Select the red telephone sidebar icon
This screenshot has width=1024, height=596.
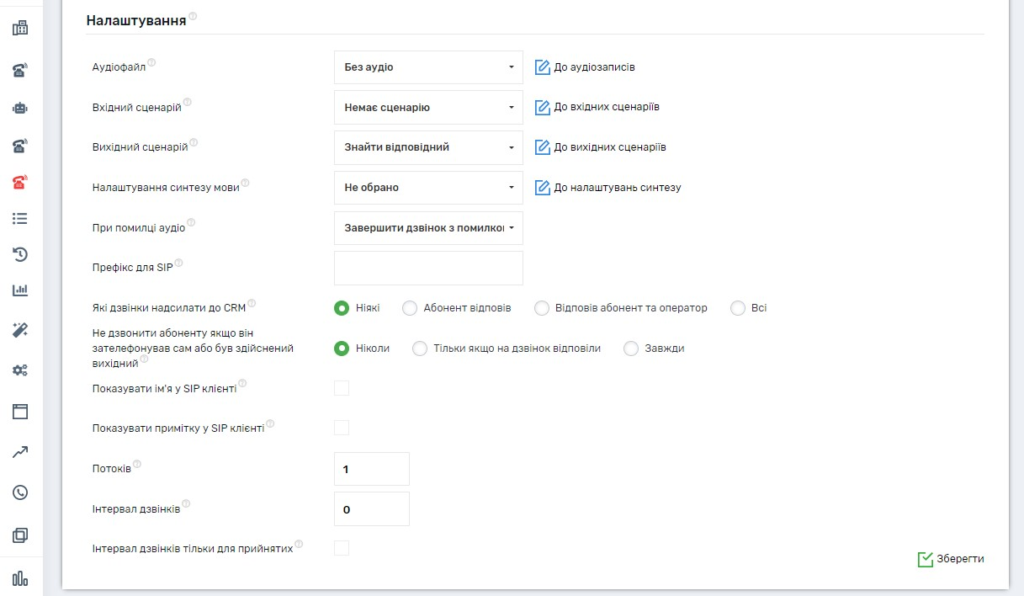click(19, 183)
